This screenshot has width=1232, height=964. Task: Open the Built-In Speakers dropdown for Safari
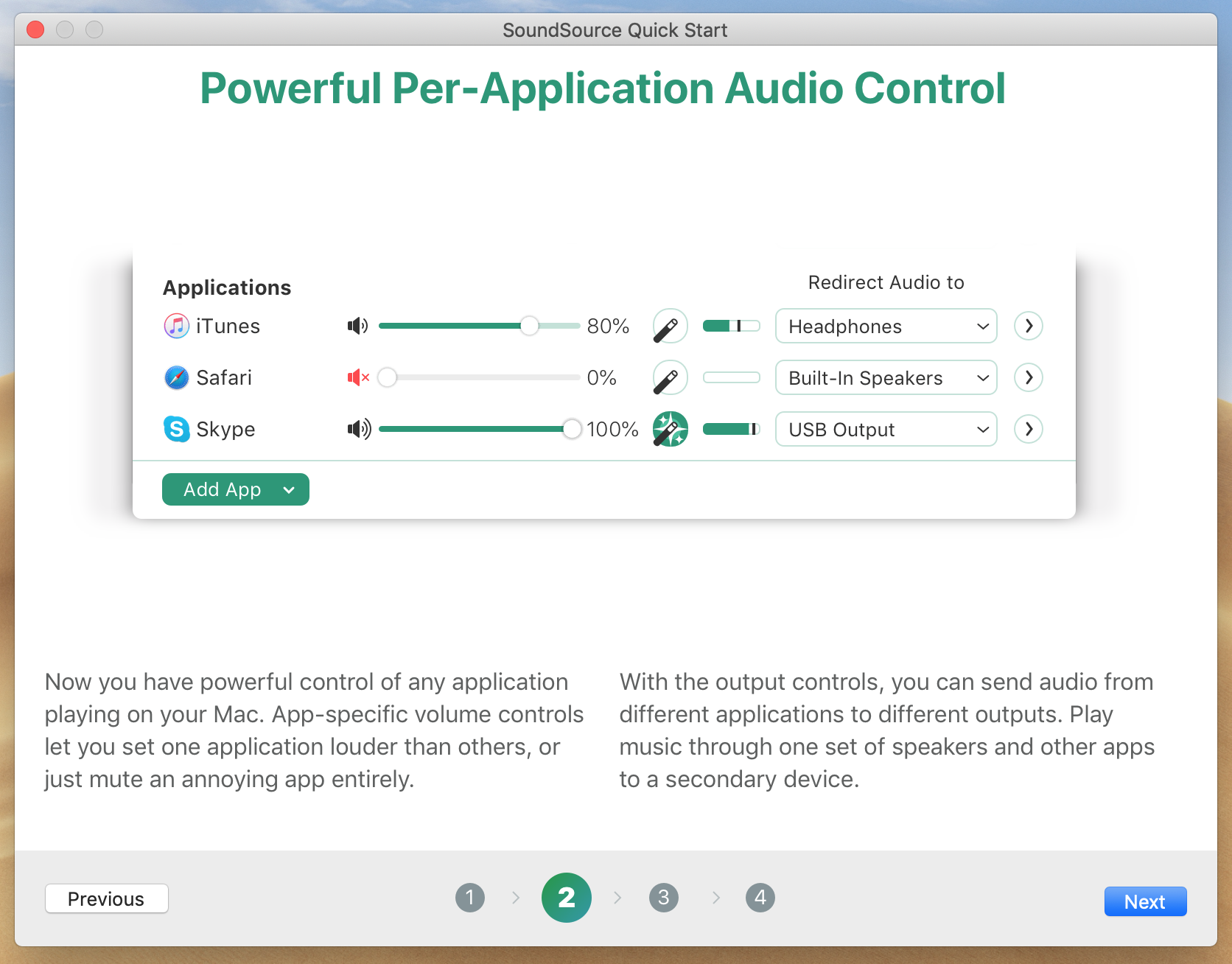[886, 377]
